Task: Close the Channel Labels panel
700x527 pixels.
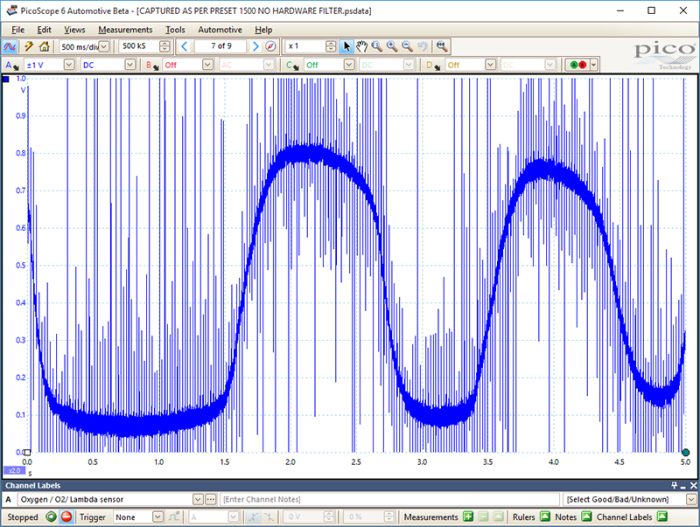Action: (693, 485)
